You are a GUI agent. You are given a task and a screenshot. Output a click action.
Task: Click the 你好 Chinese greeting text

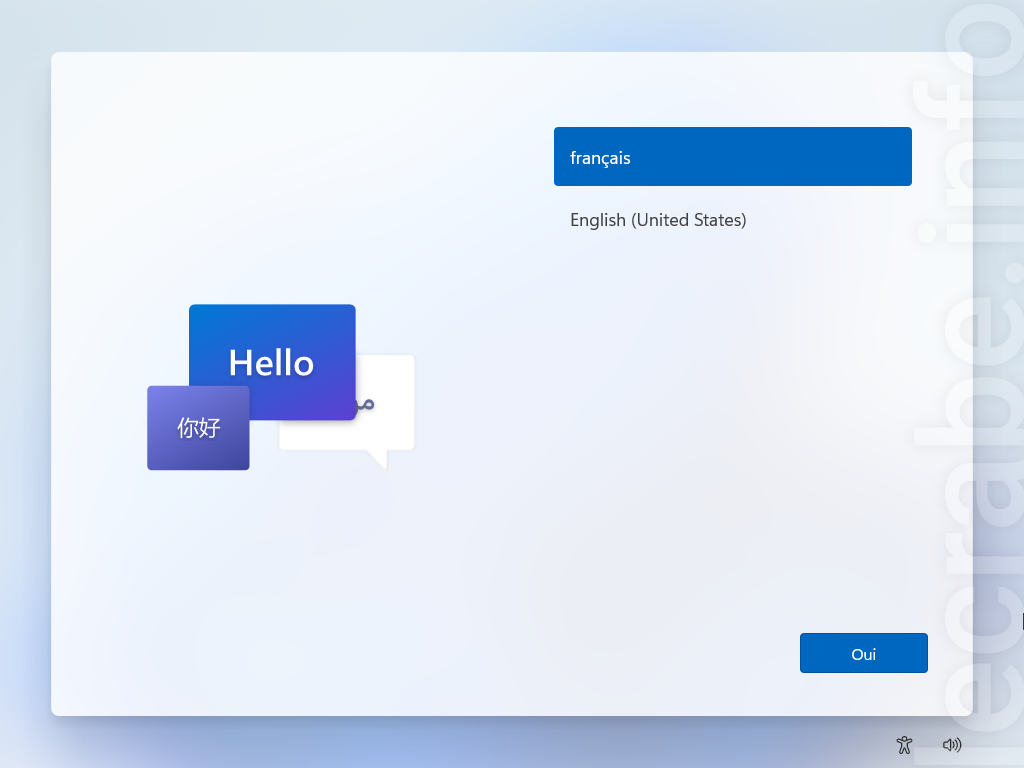click(x=199, y=428)
